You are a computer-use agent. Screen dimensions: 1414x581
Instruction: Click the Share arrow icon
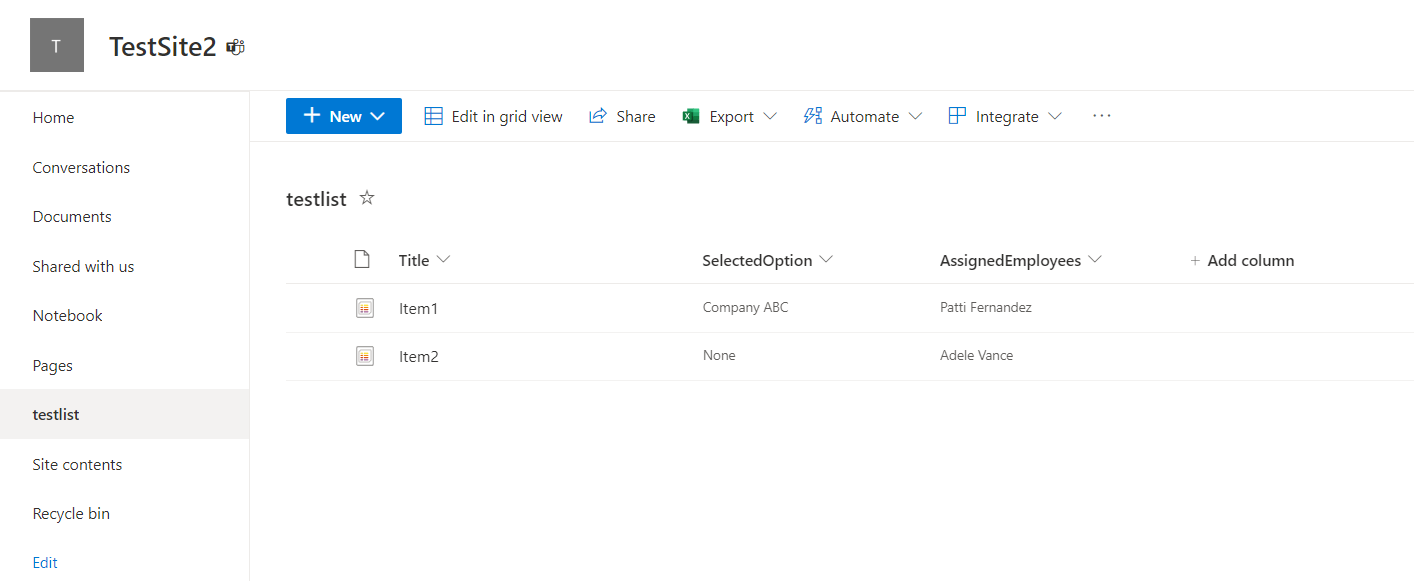click(x=598, y=116)
